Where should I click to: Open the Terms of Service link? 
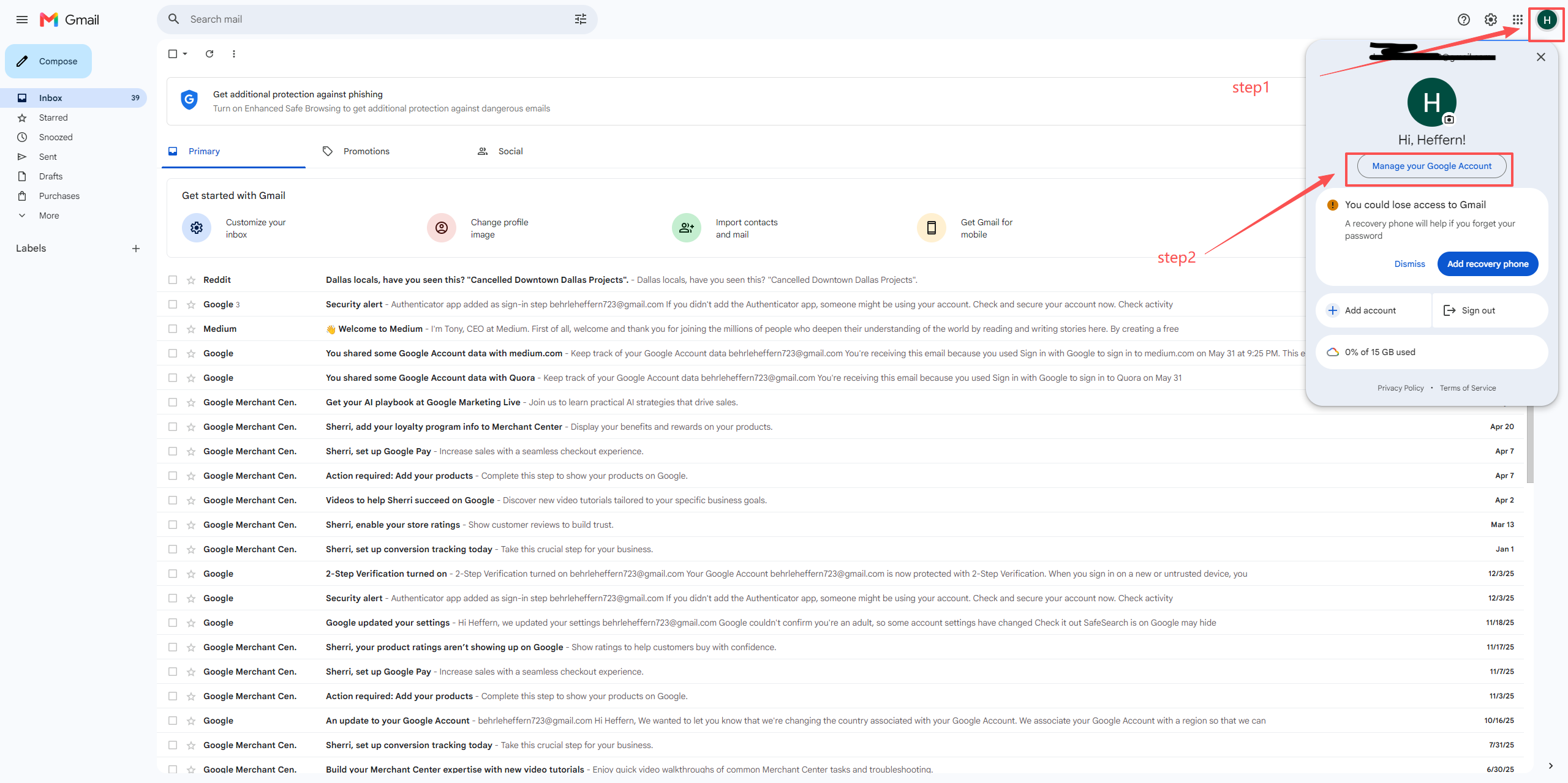1468,388
